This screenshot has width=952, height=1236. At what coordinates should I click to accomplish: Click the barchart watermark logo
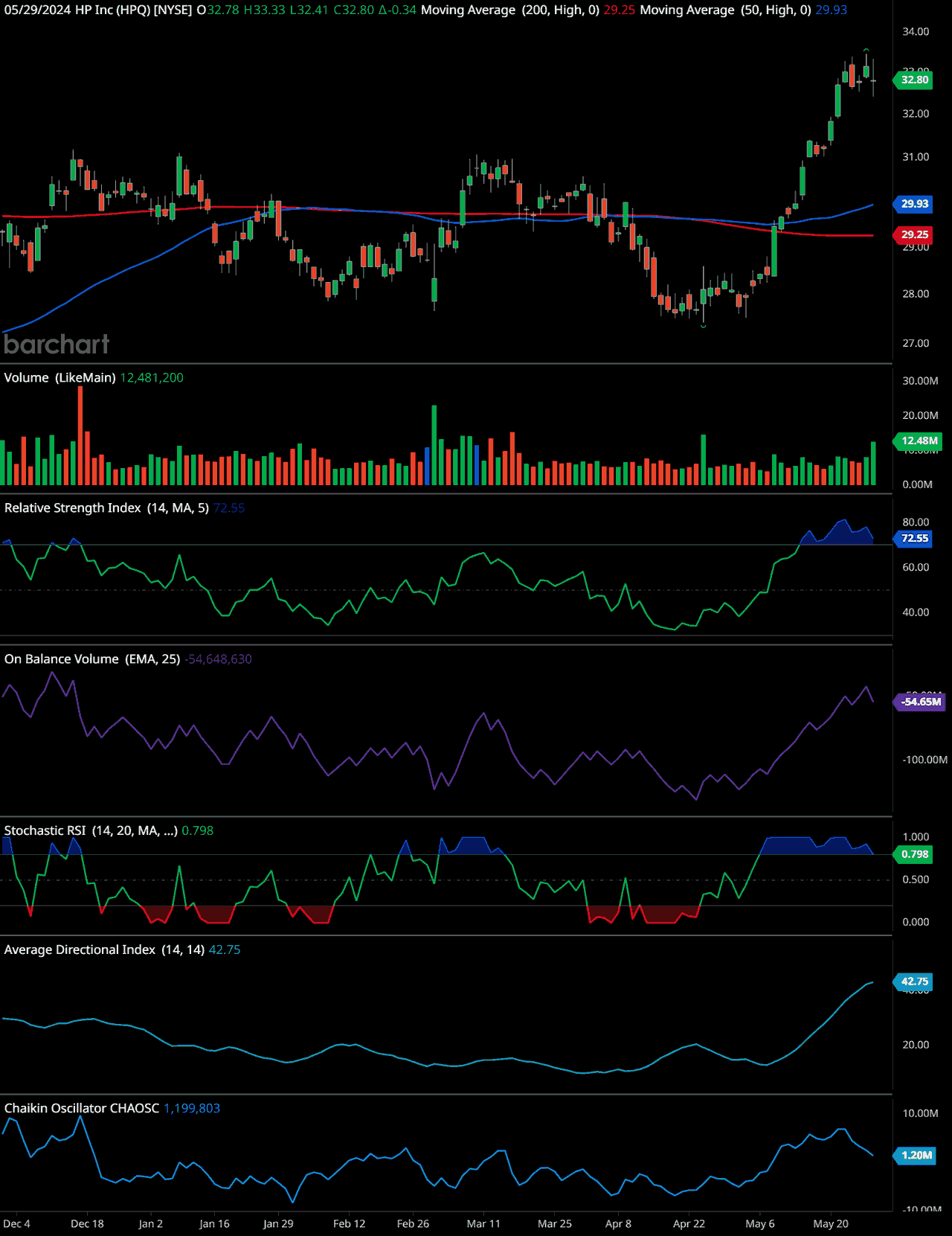57,344
